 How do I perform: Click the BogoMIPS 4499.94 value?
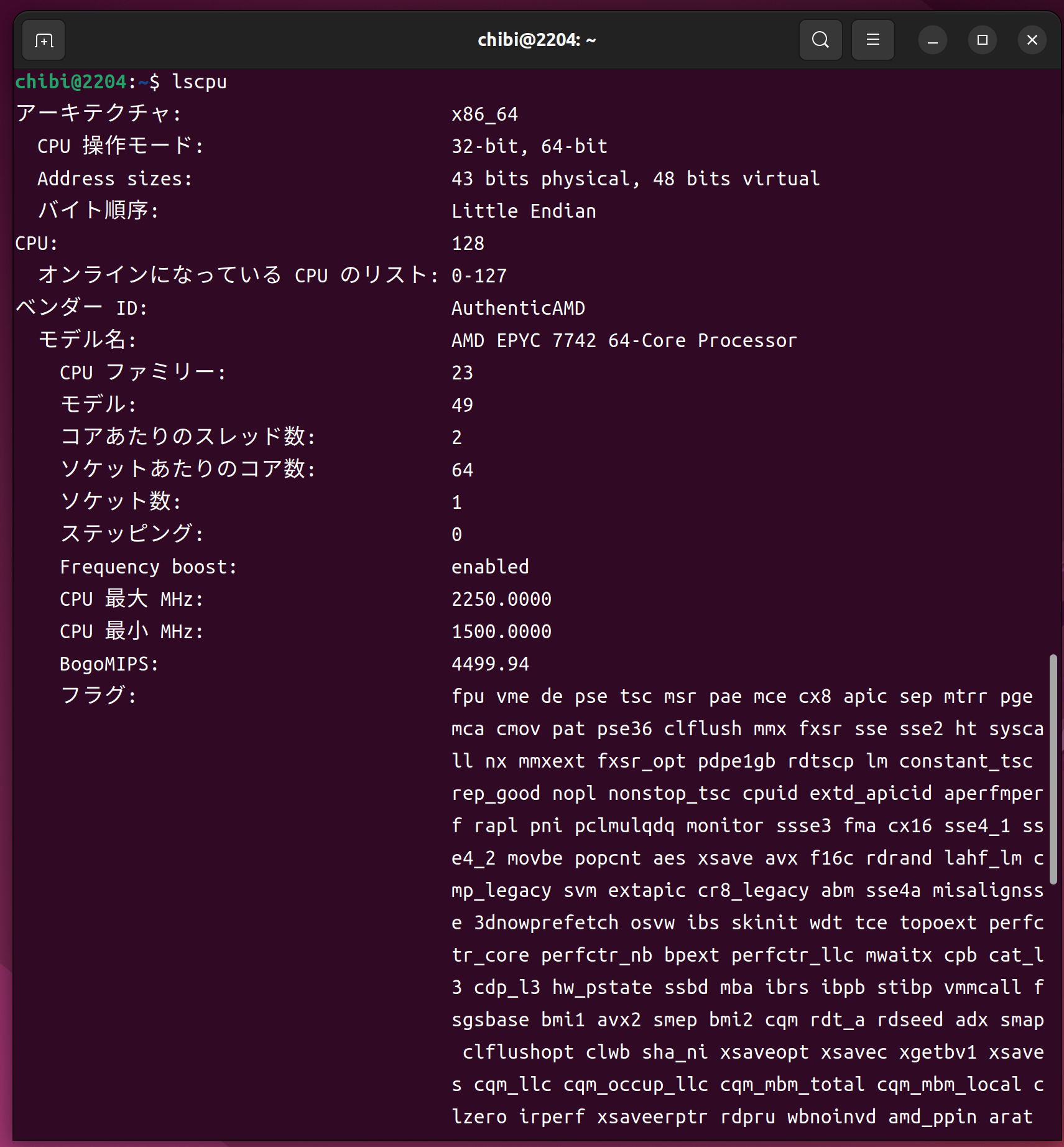click(490, 664)
